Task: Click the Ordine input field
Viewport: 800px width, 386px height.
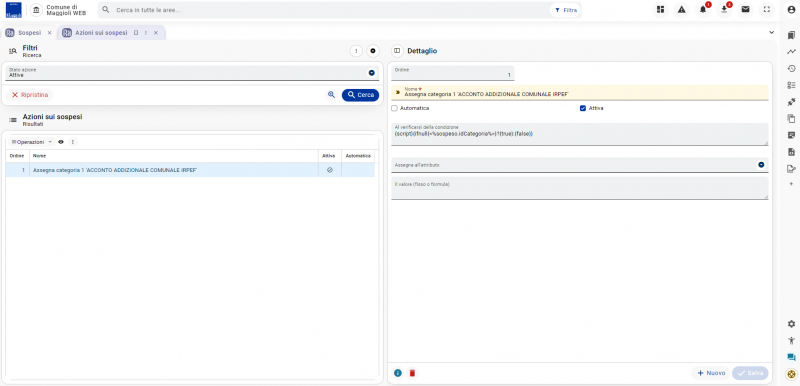Action: point(453,73)
